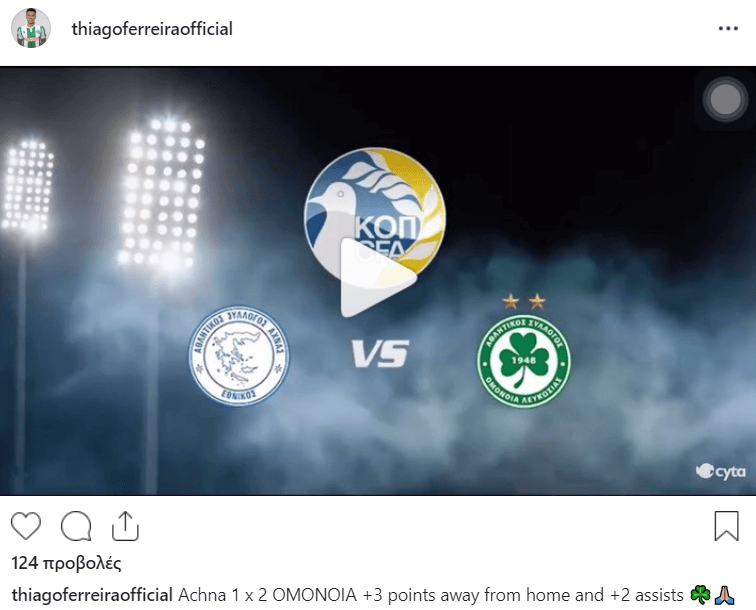Open thiagoferreiraofficial username in header

[x=152, y=29]
